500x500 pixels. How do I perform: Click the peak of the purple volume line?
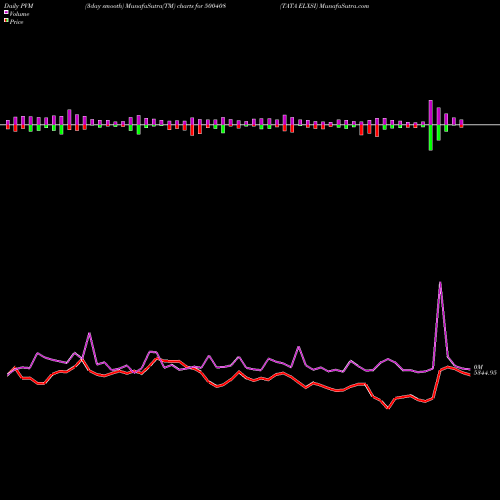(x=440, y=283)
